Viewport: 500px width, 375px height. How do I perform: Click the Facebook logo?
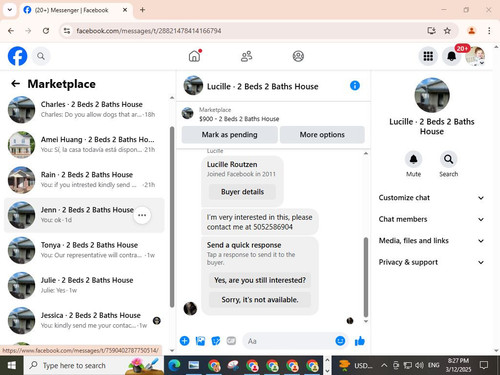(x=17, y=56)
